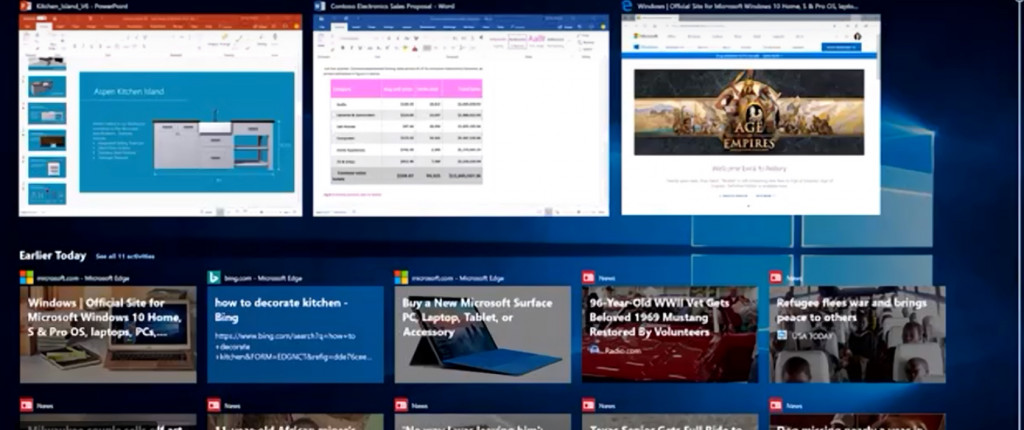Click the News icon above the Refugee card
The image size is (1024, 430).
(x=776, y=278)
